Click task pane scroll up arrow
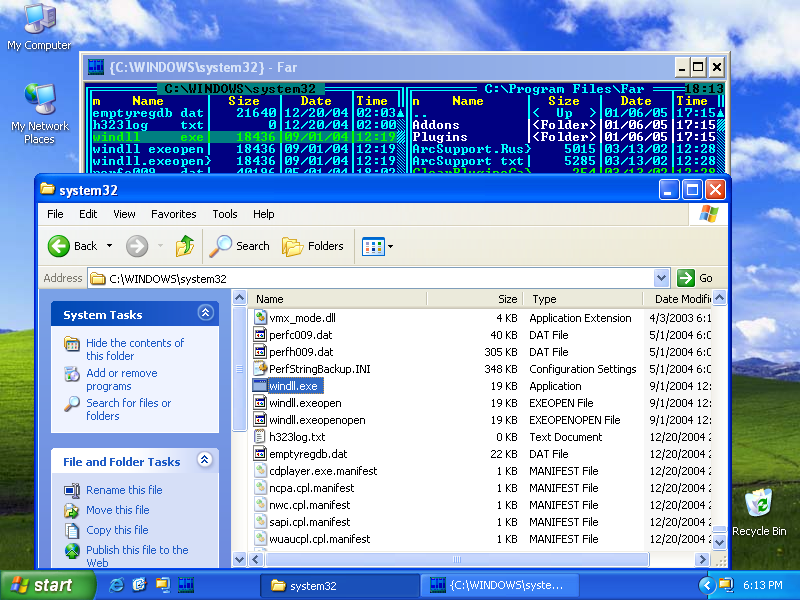This screenshot has width=800, height=600. pyautogui.click(x=239, y=297)
